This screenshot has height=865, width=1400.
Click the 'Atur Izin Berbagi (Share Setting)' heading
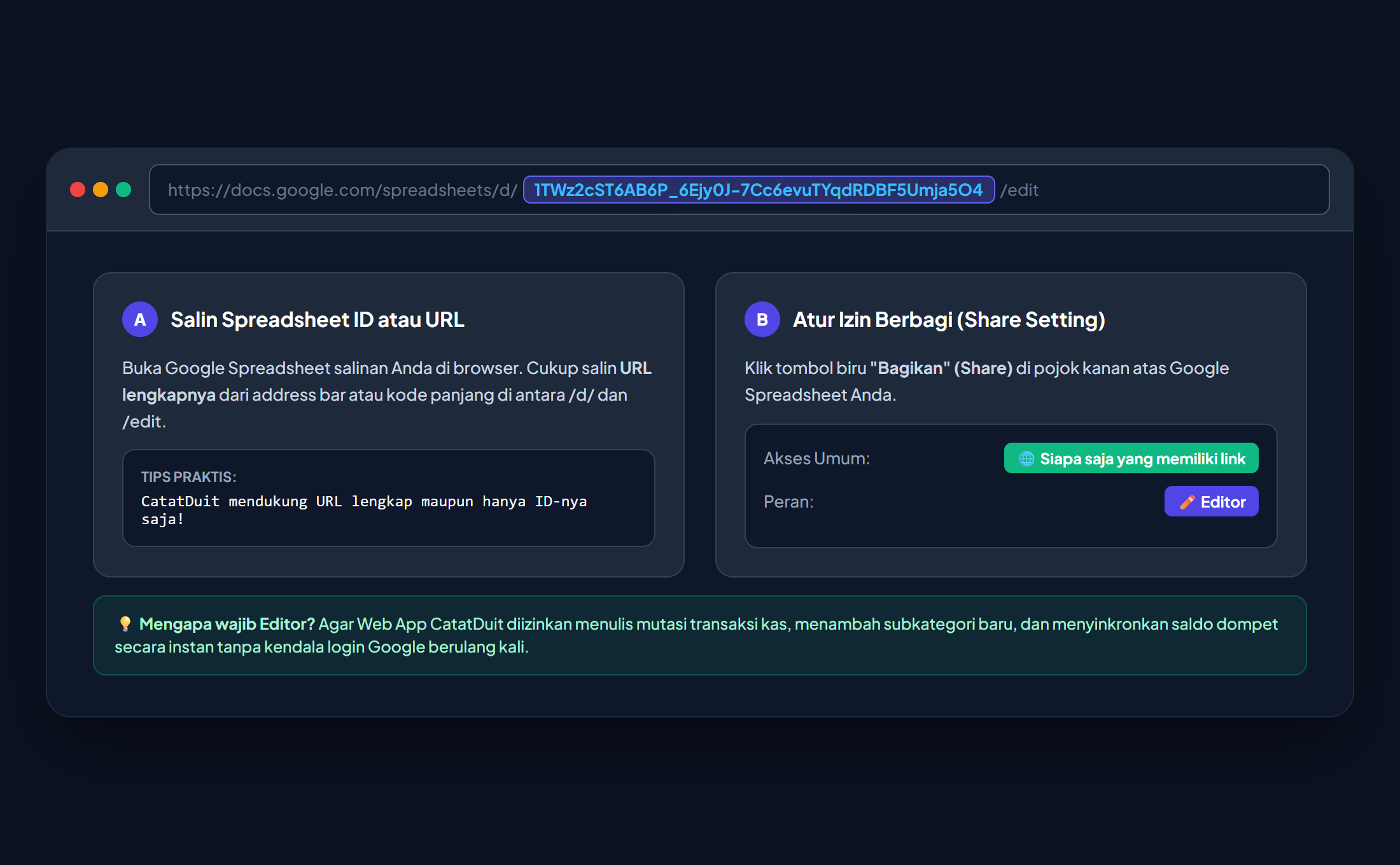tap(949, 319)
